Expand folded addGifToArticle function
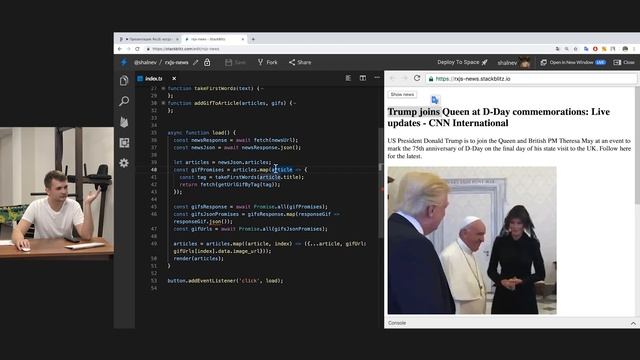The image size is (640, 360). pyautogui.click(x=163, y=103)
